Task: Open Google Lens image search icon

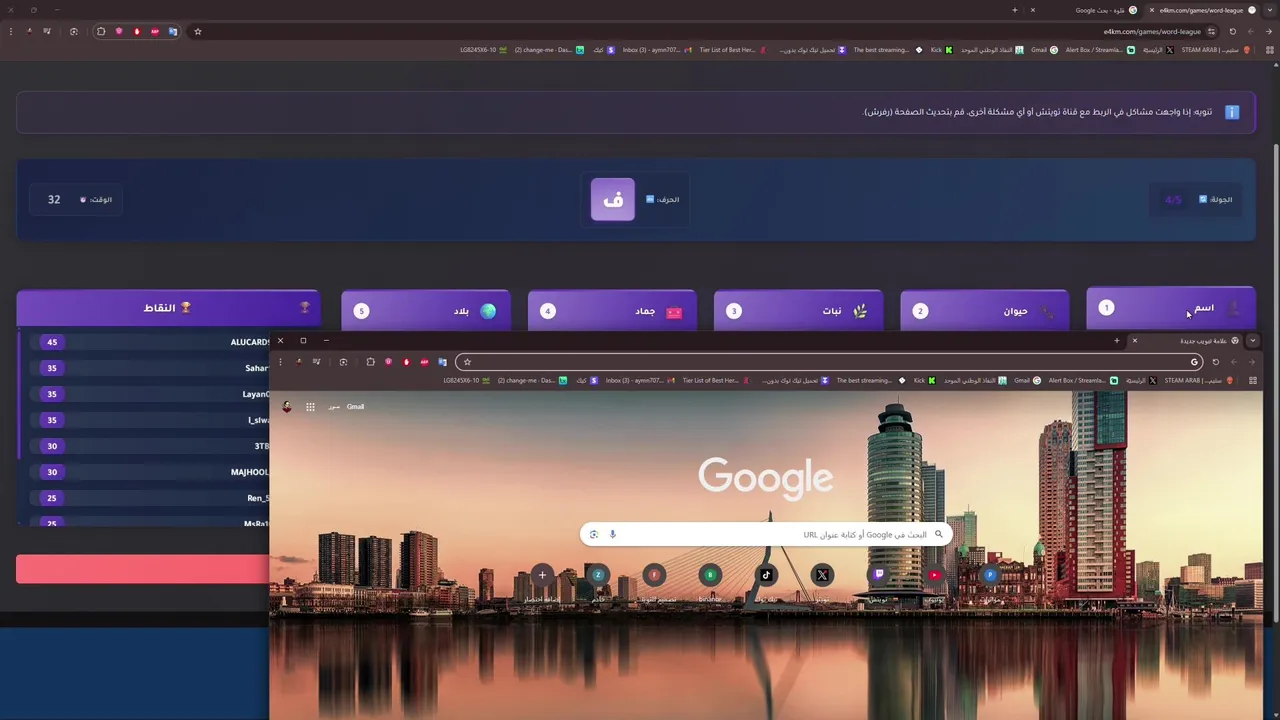Action: click(594, 534)
